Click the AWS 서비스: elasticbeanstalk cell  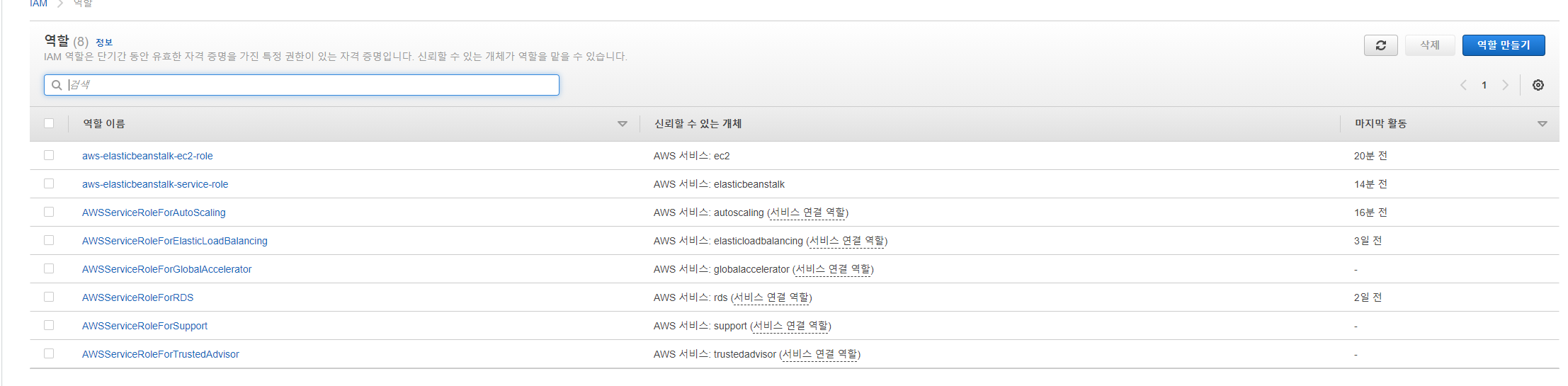[x=719, y=184]
